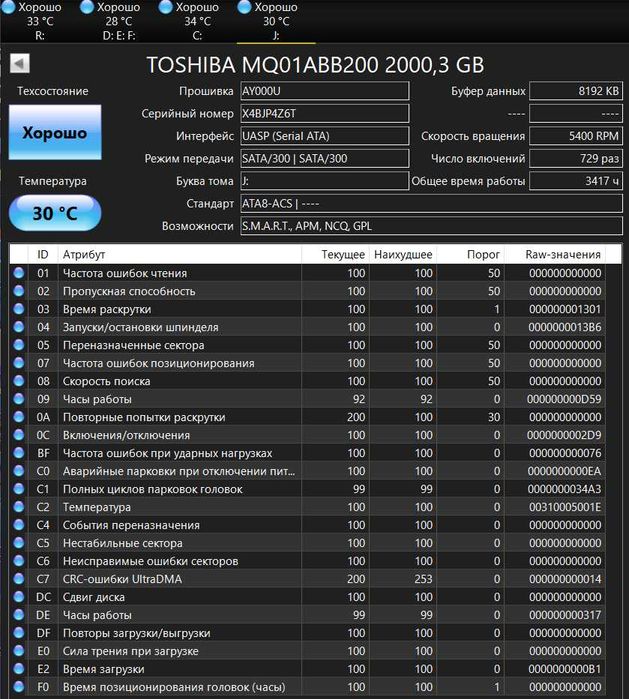629x699 pixels.
Task: Click the Стандарт field ATA8-ACS
Action: [x=432, y=204]
